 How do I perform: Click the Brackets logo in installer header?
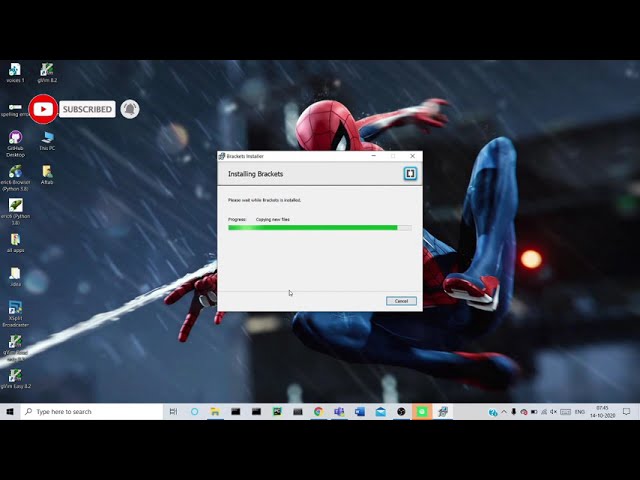tap(410, 173)
